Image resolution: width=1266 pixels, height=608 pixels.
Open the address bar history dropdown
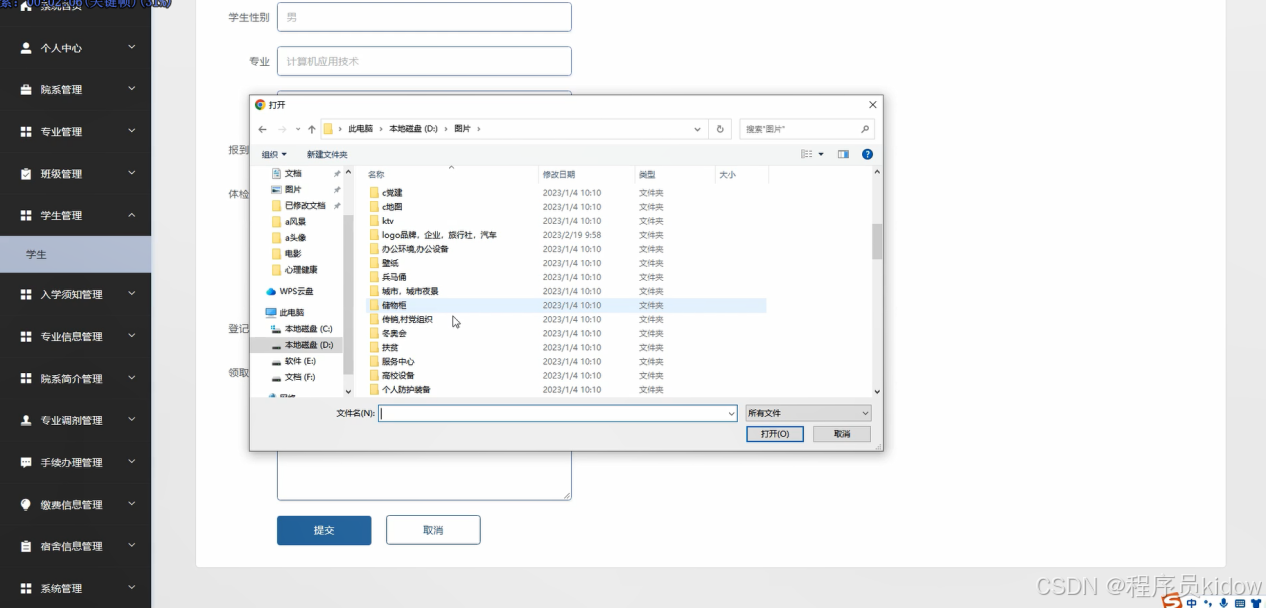point(698,129)
